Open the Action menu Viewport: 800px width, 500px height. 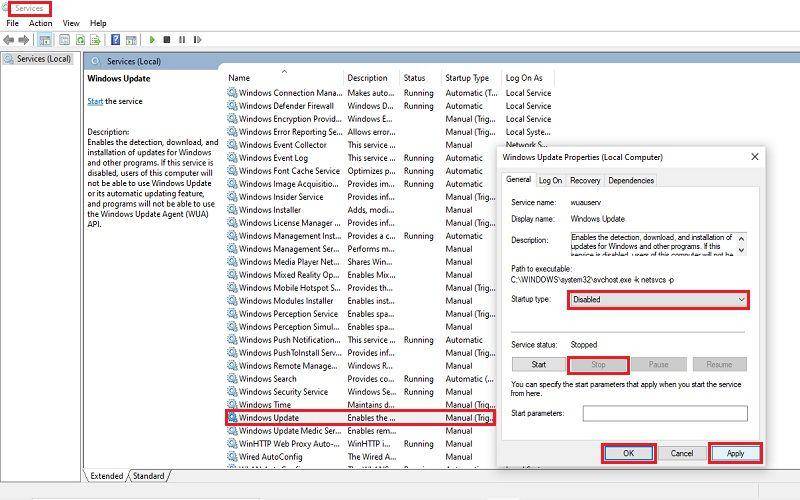coord(40,23)
